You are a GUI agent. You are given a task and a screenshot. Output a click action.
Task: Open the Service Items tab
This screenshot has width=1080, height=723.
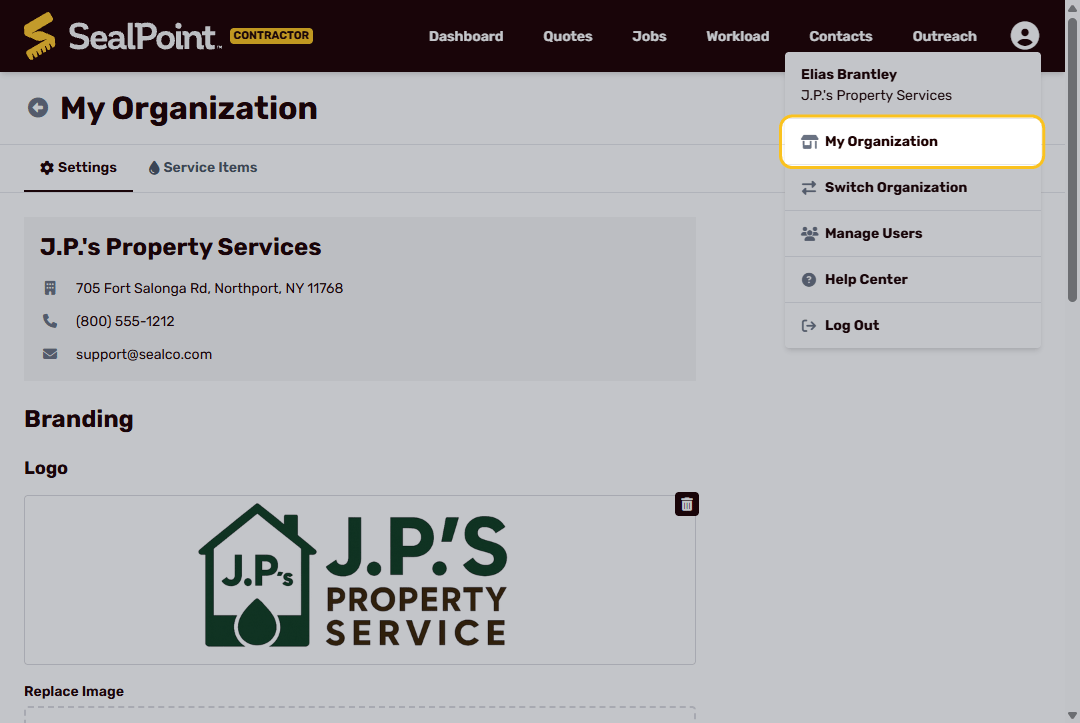point(202,167)
